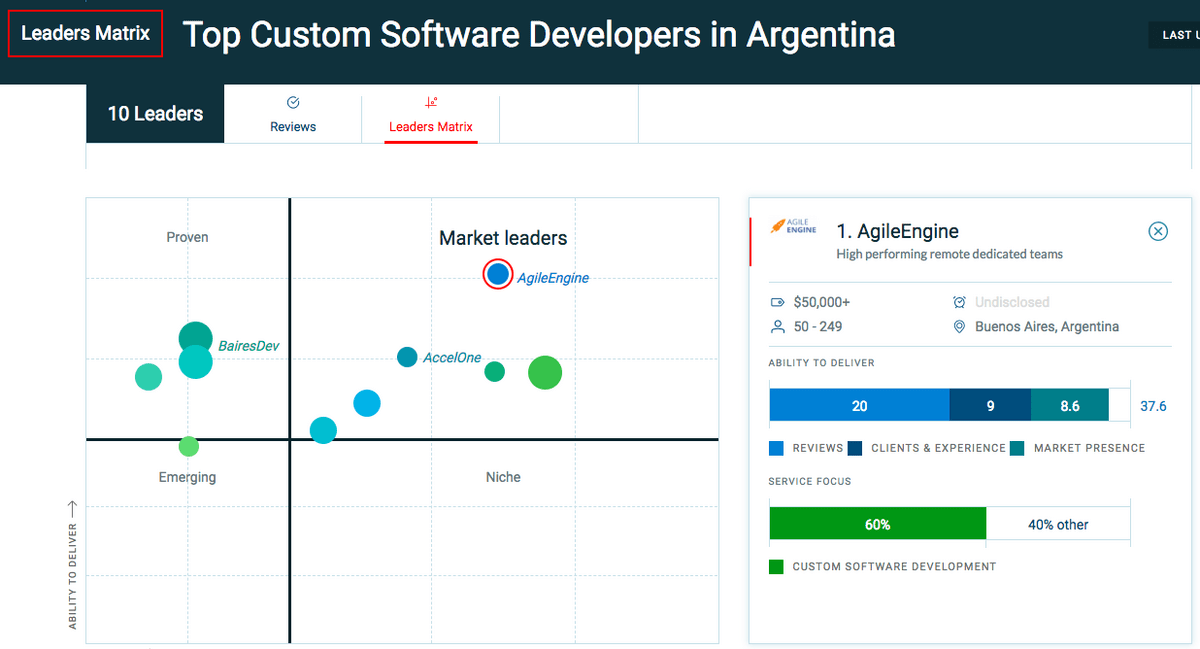This screenshot has height=649, width=1200.
Task: Click the tagline High performing remote dedicated teams
Action: pos(949,255)
